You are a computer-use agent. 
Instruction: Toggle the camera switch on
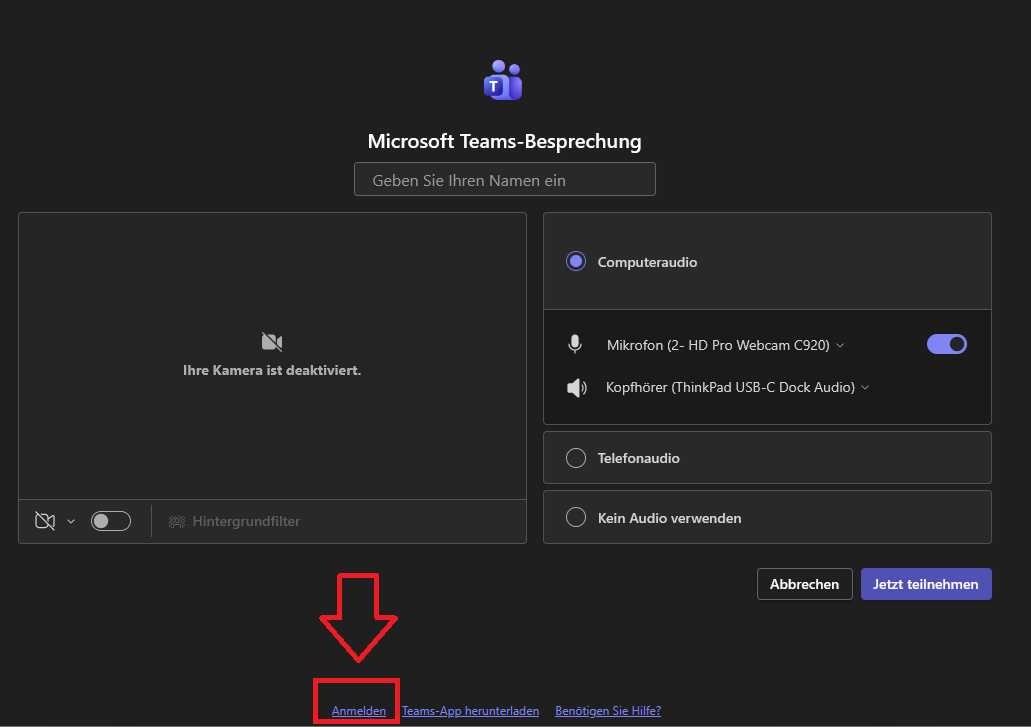111,521
